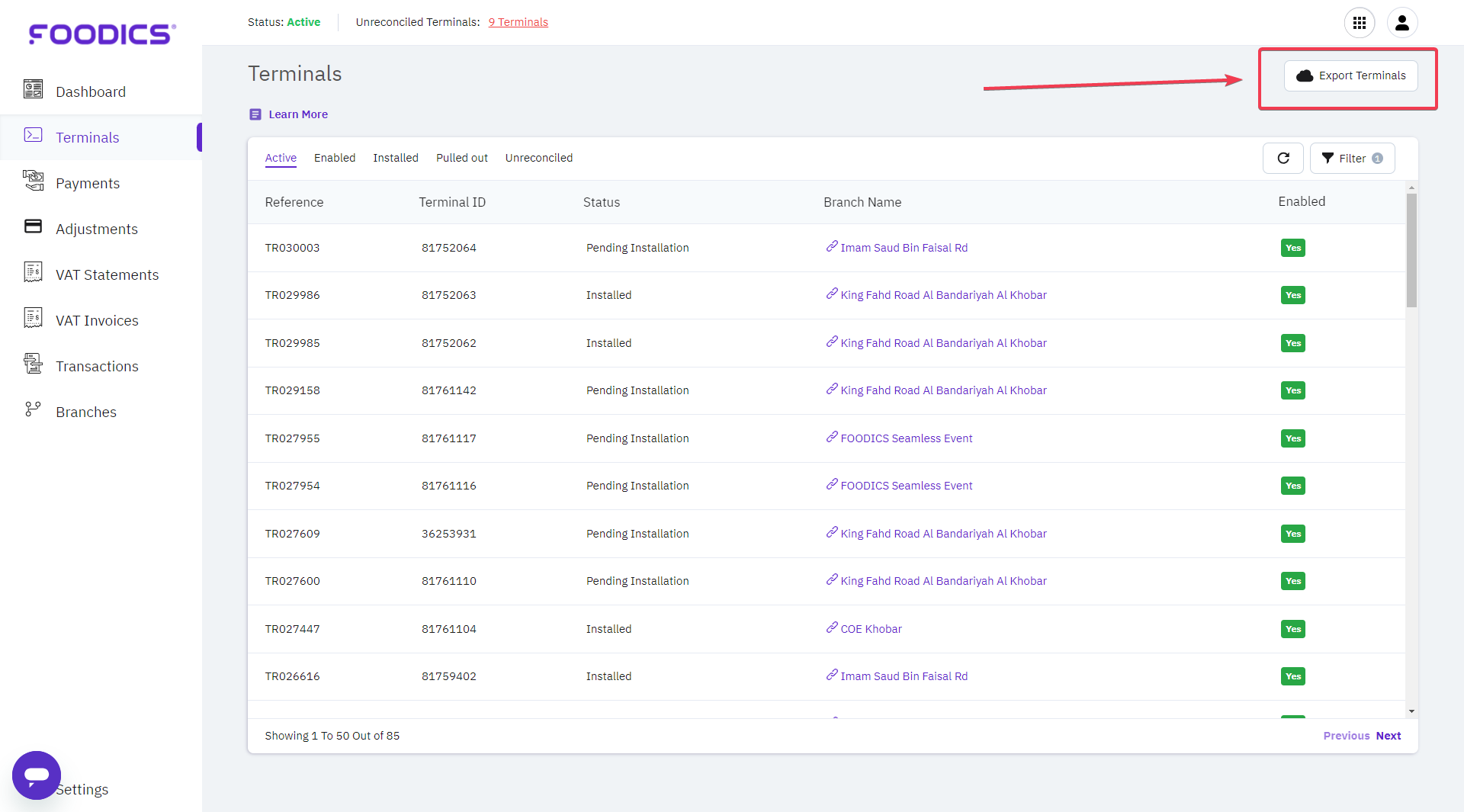Open King Fahd Road branch for TR029986
The width and height of the screenshot is (1464, 812).
[x=943, y=295]
